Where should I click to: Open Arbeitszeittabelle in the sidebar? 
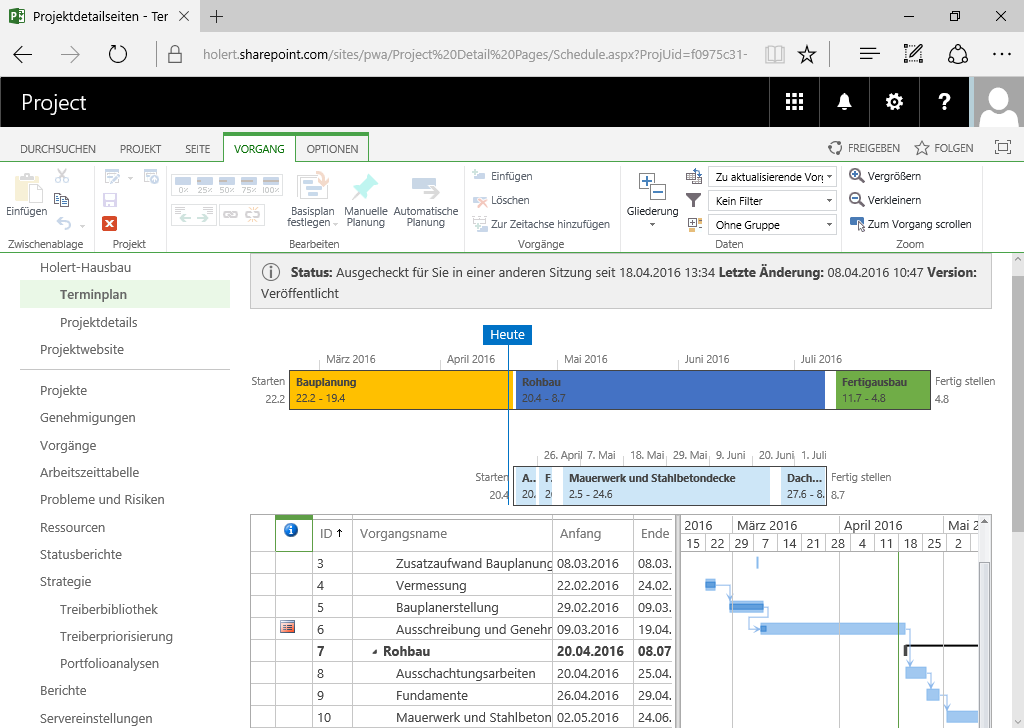coord(89,472)
